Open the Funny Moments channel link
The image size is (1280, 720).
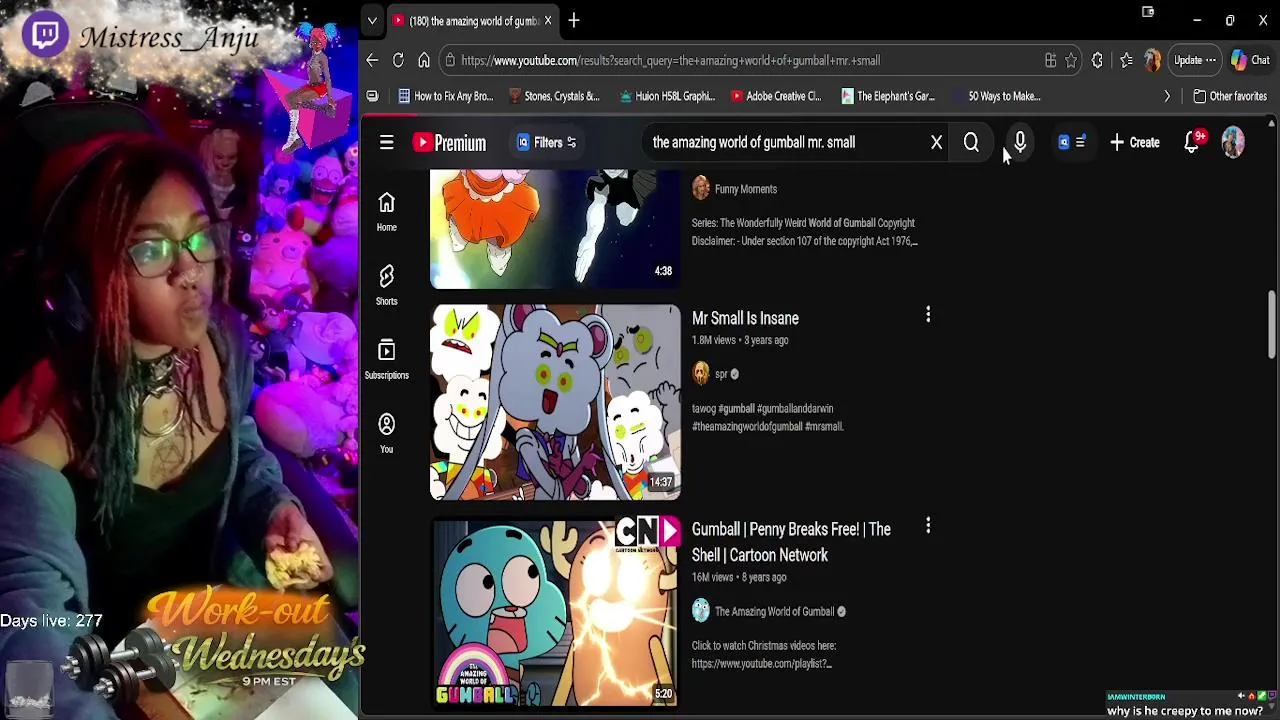pyautogui.click(x=745, y=189)
